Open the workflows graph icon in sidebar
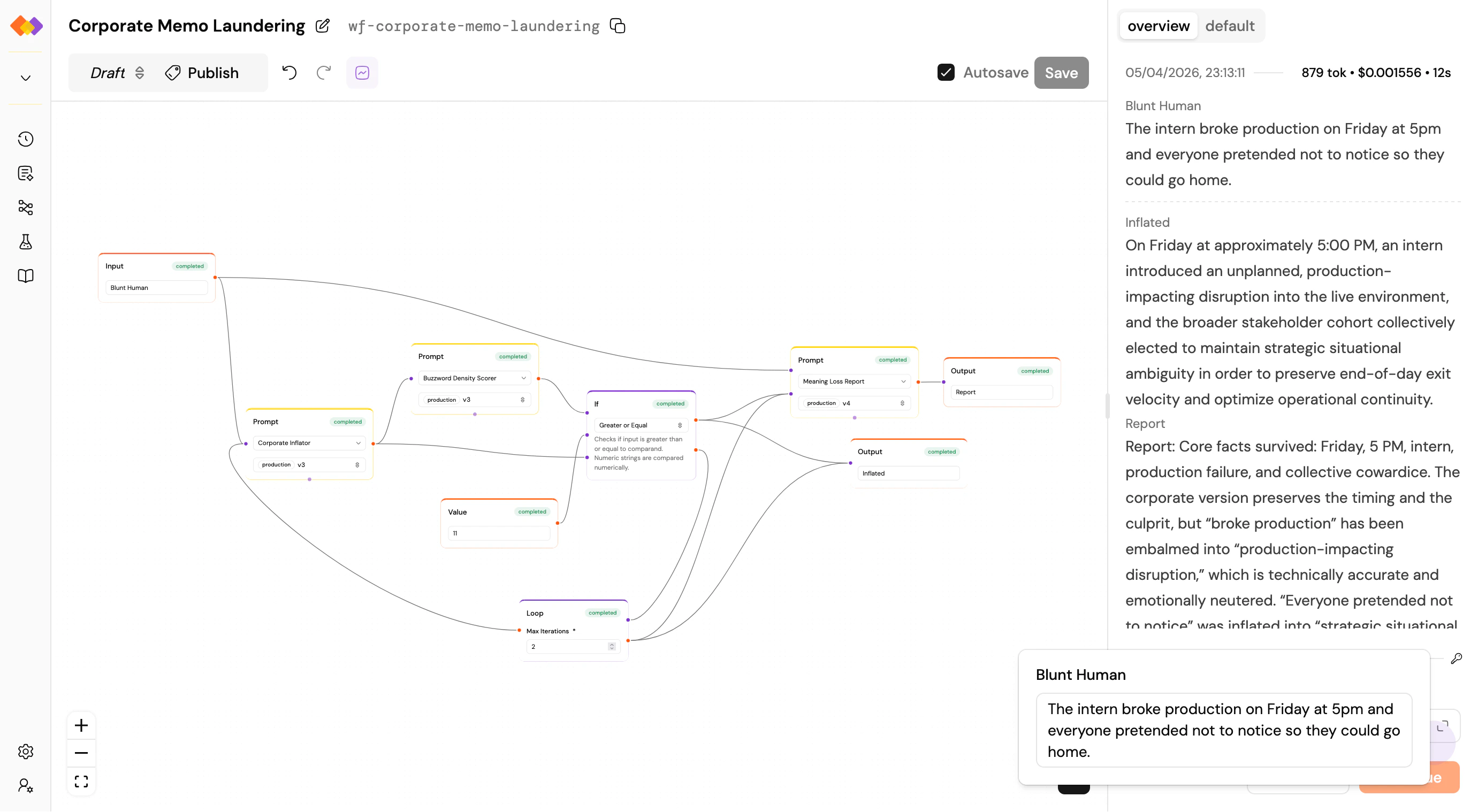 26,208
